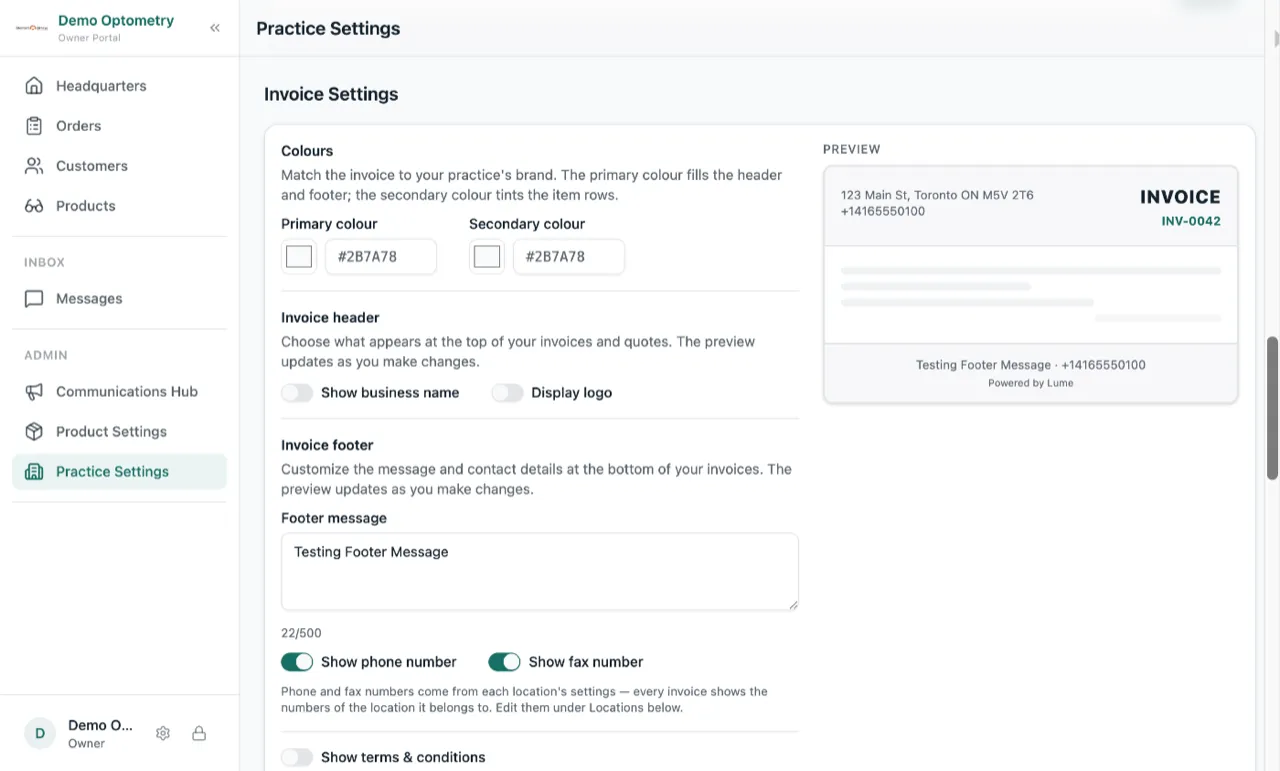Click the 22/500 character counter
This screenshot has width=1280, height=771.
pos(301,633)
